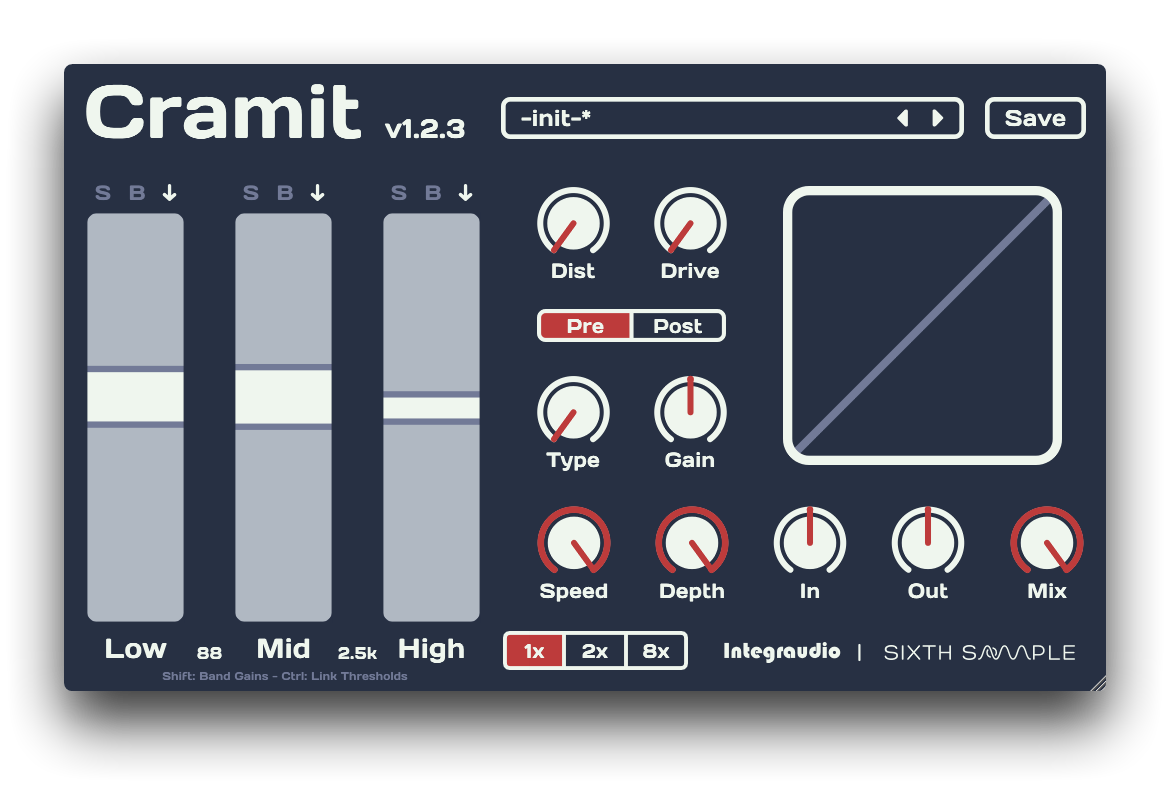Select next preset with right arrow
The height and width of the screenshot is (787, 1170).
click(x=938, y=118)
